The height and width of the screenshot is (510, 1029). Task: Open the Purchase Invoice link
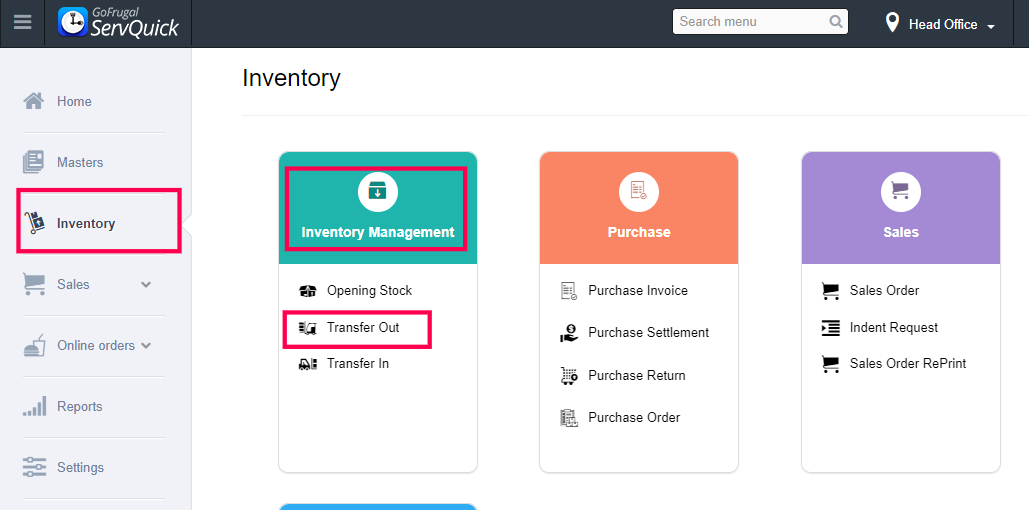pyautogui.click(x=638, y=290)
